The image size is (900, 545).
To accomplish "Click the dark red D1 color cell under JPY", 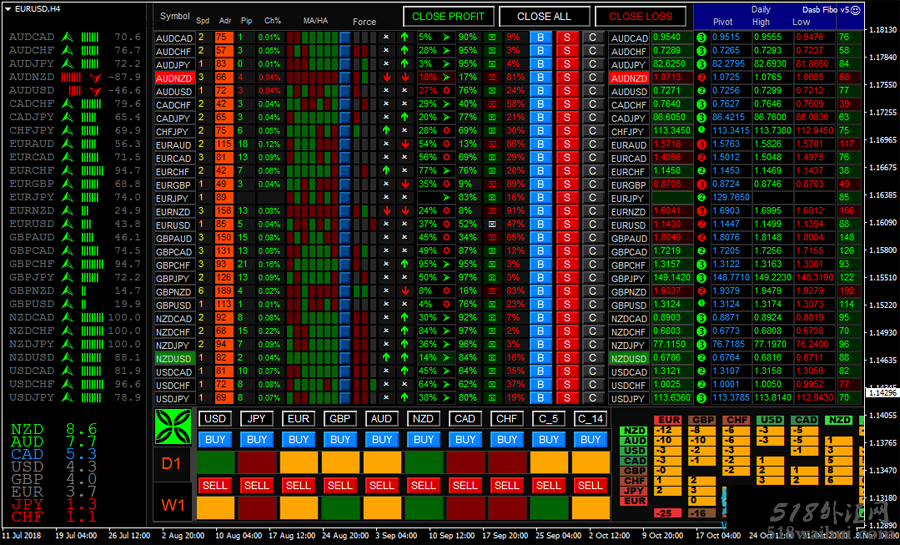I will 257,462.
